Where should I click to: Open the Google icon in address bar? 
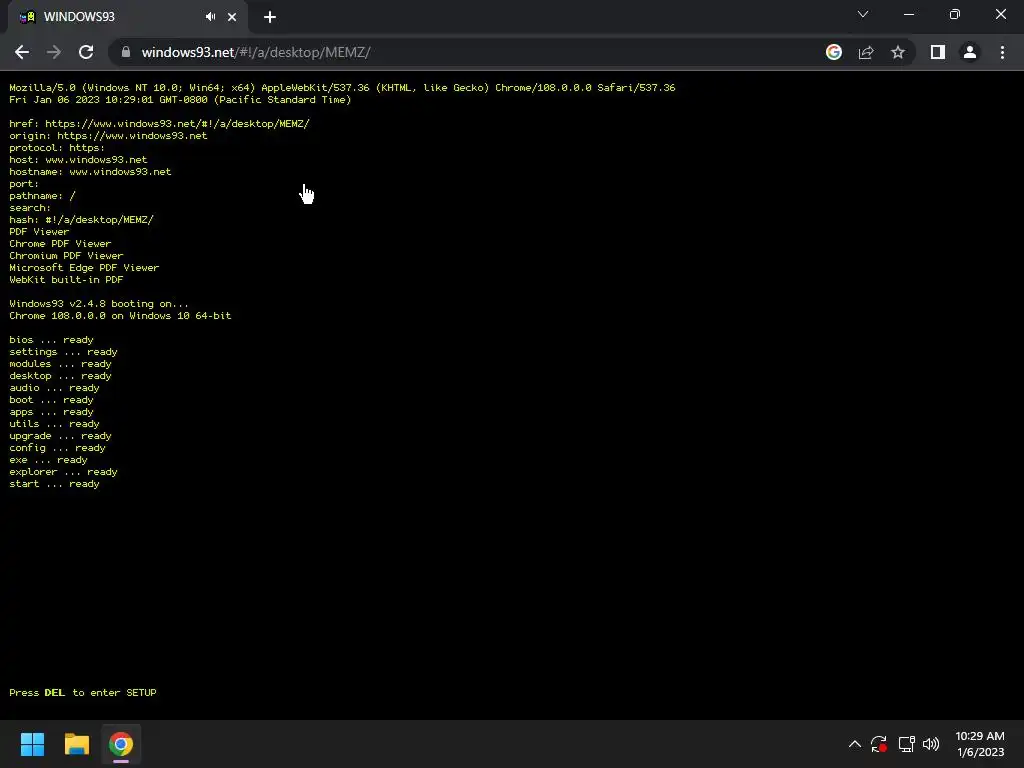click(833, 52)
